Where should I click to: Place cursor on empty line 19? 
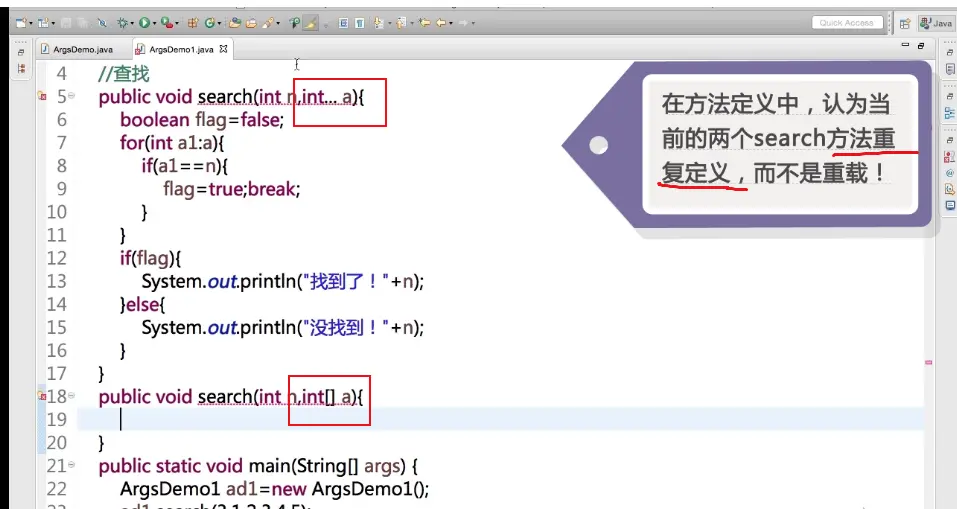point(500,419)
